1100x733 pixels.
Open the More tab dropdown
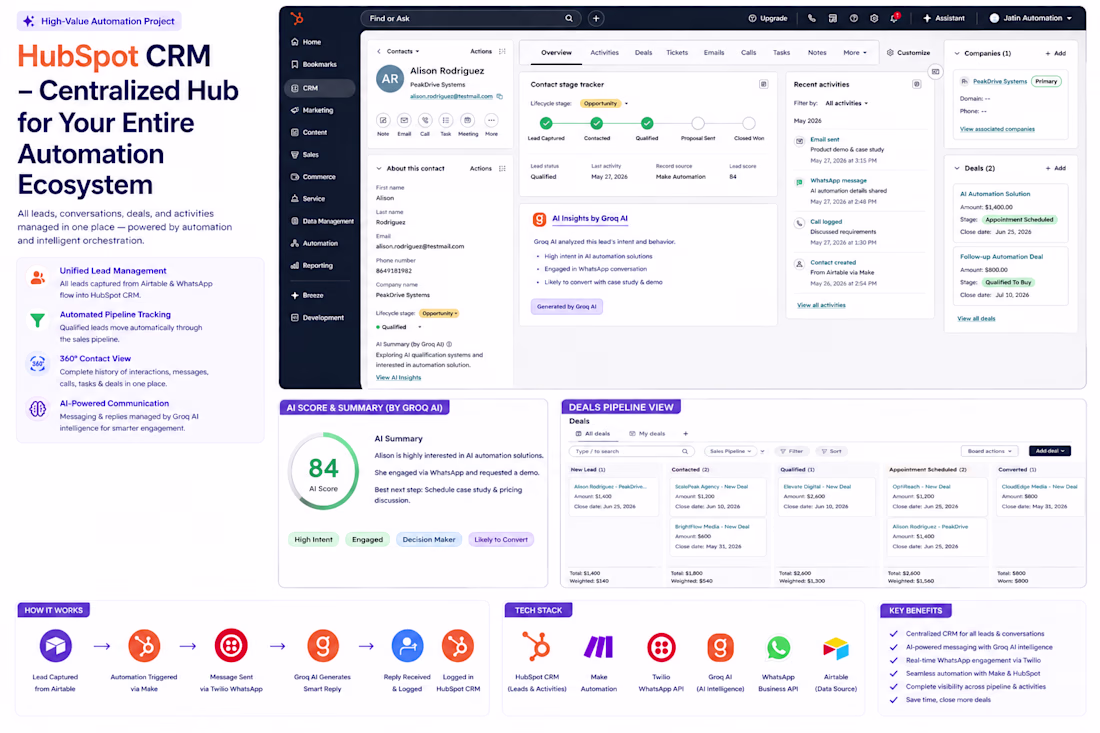click(854, 53)
